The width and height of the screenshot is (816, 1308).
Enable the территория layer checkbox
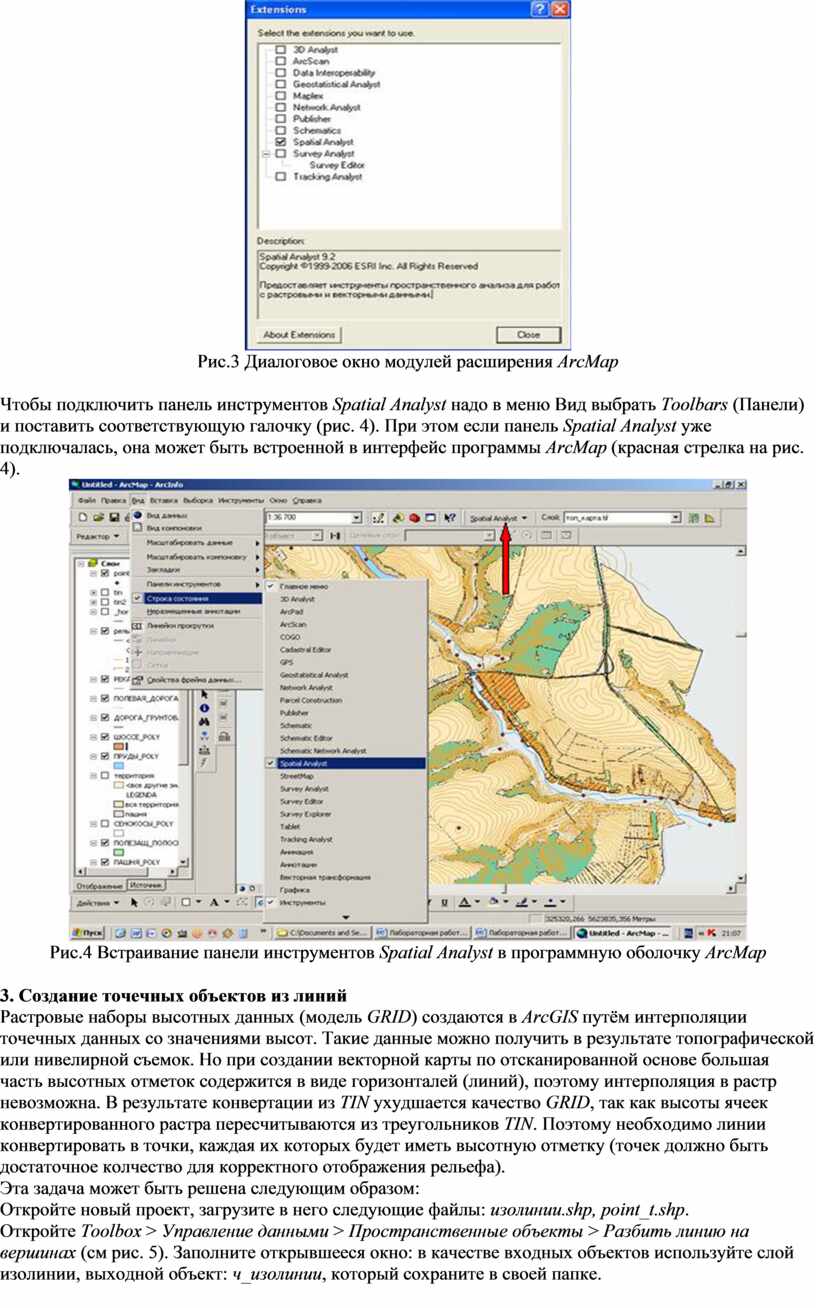104,775
